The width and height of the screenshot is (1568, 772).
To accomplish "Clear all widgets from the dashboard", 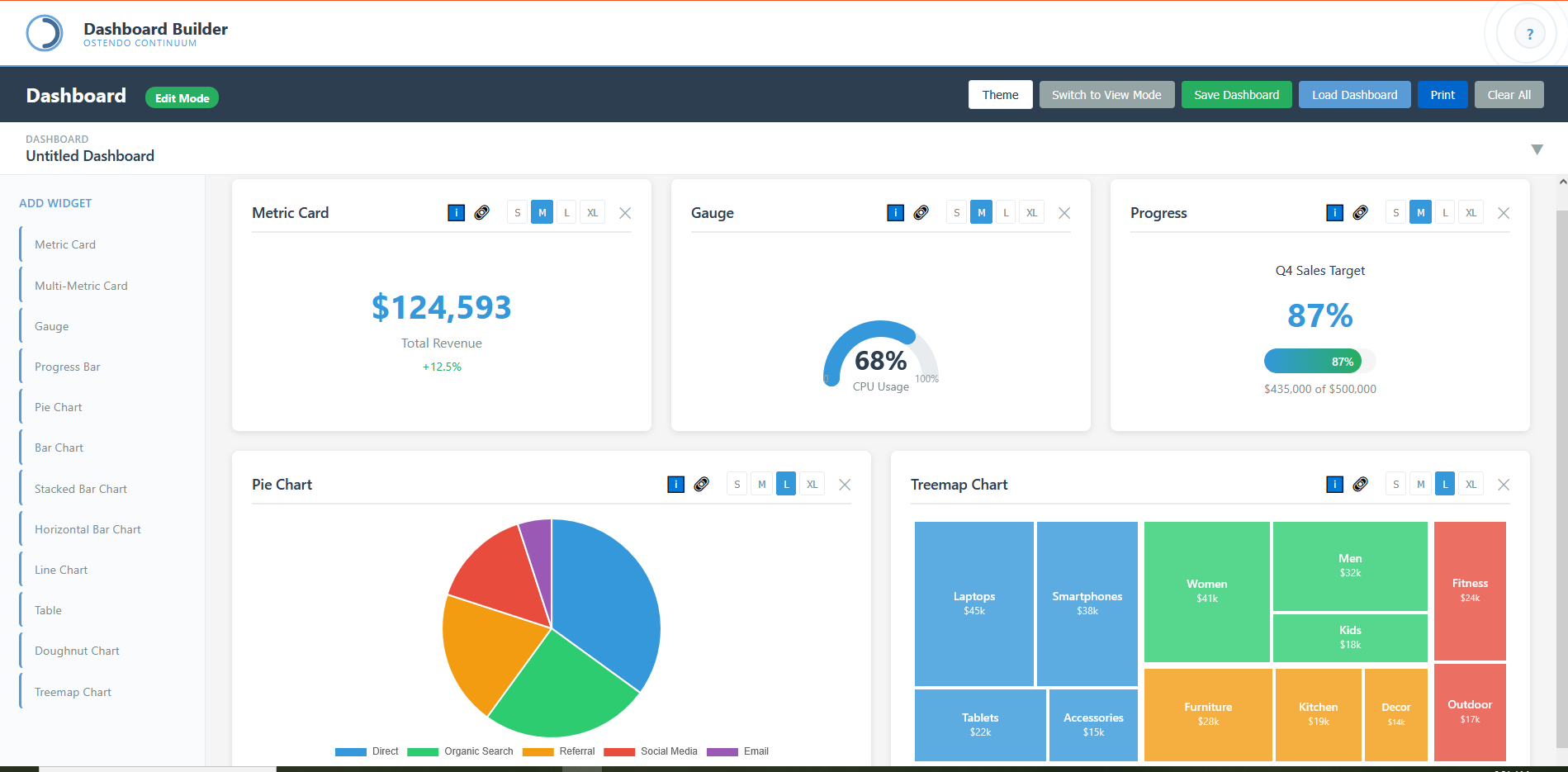I will (1509, 94).
